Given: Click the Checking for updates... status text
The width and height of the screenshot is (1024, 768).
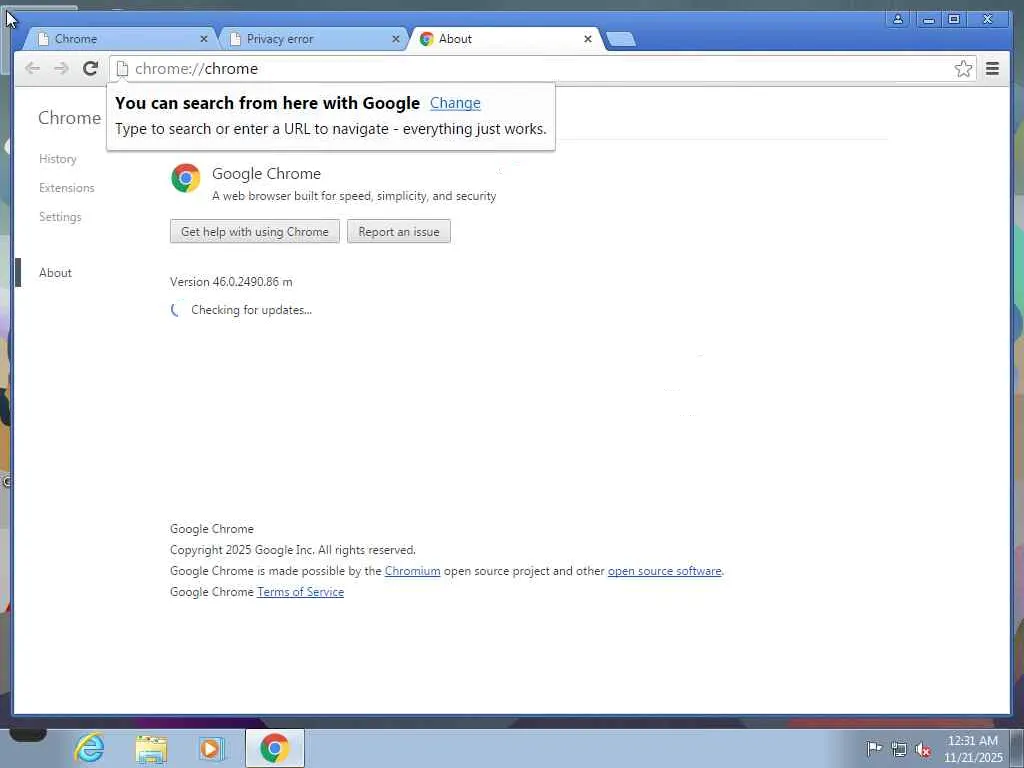Looking at the screenshot, I should (x=251, y=310).
